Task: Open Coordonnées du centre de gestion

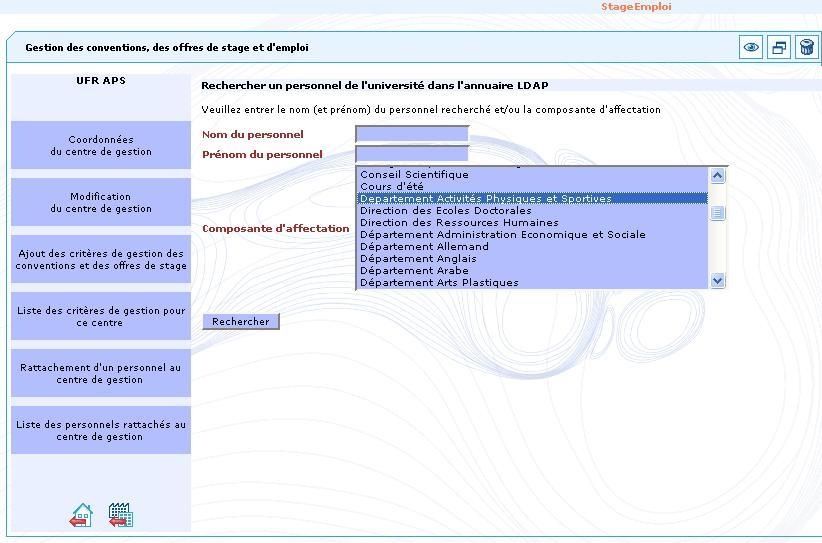Action: click(101, 146)
